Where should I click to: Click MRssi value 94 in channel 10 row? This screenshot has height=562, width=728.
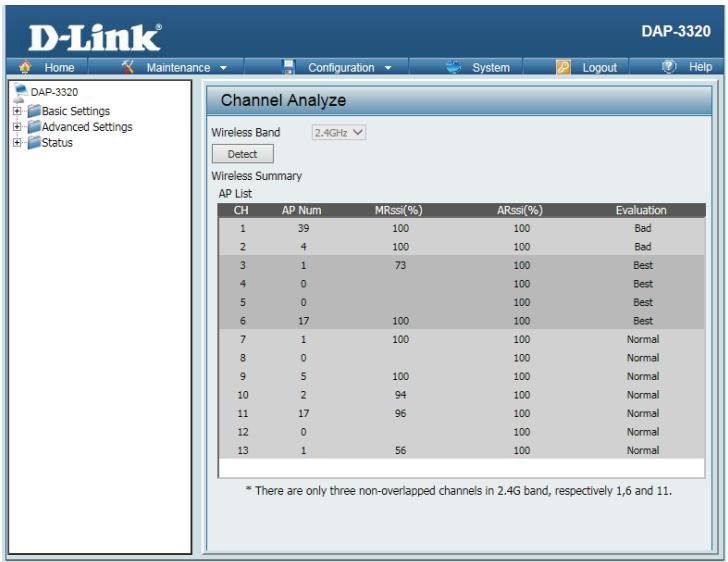400,395
